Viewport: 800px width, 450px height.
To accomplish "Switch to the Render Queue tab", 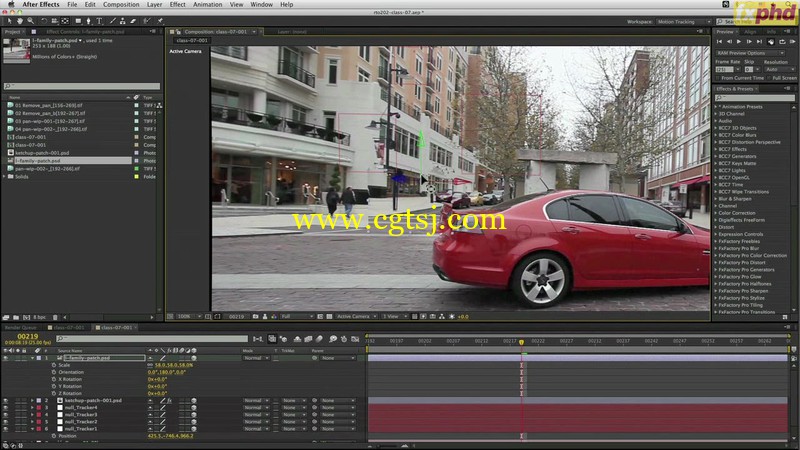I will coord(21,328).
